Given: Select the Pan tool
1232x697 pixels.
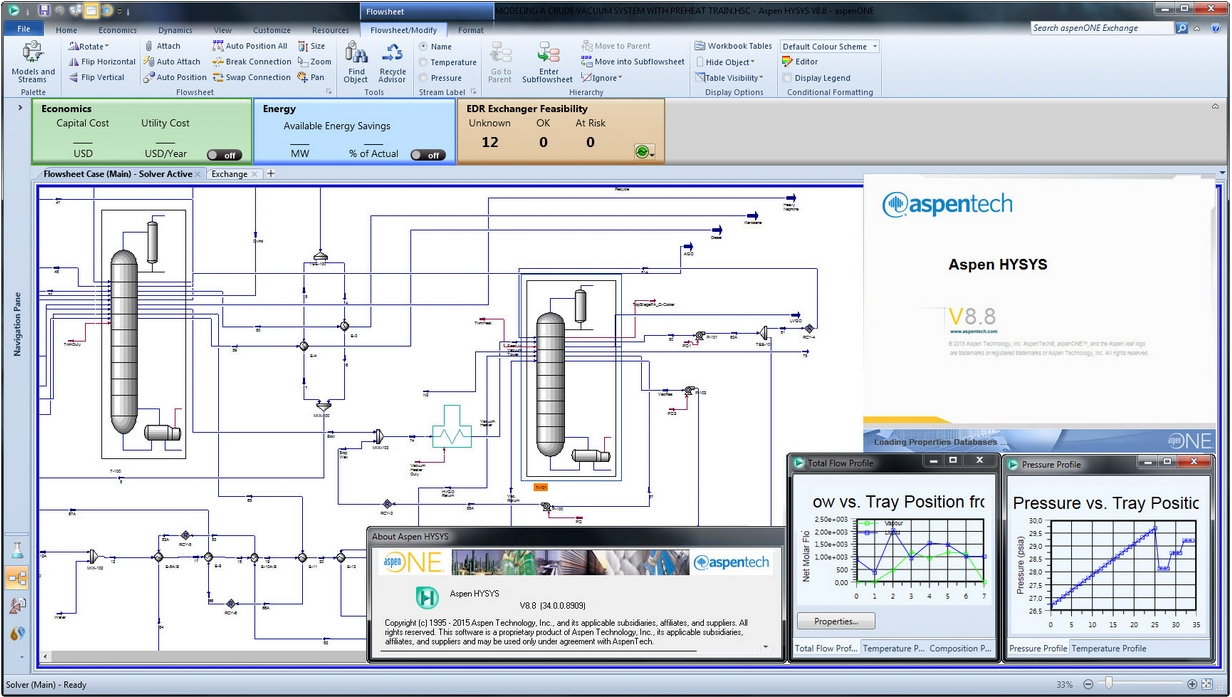Looking at the screenshot, I should pos(311,77).
